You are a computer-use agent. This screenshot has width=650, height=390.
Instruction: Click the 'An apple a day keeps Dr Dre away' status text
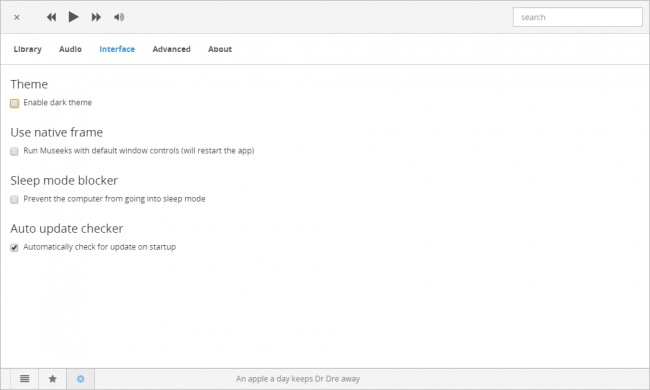click(298, 378)
